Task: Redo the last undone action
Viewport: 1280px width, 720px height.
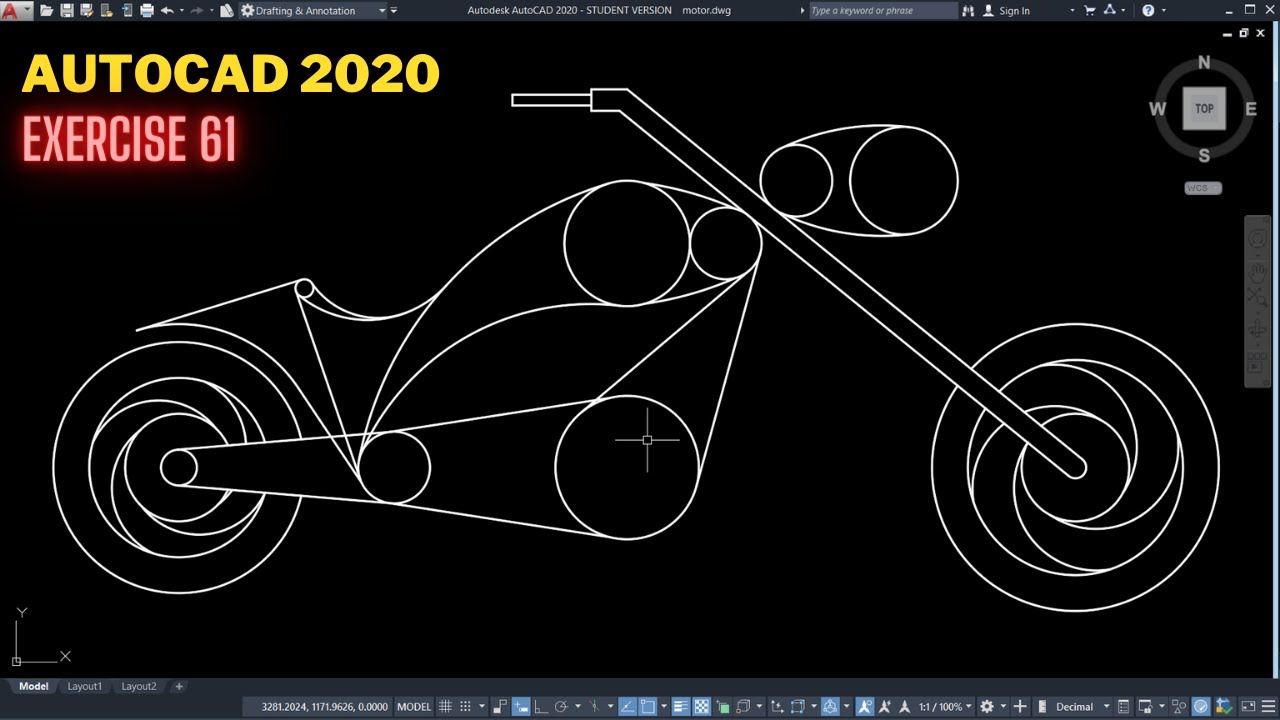Action: click(196, 11)
